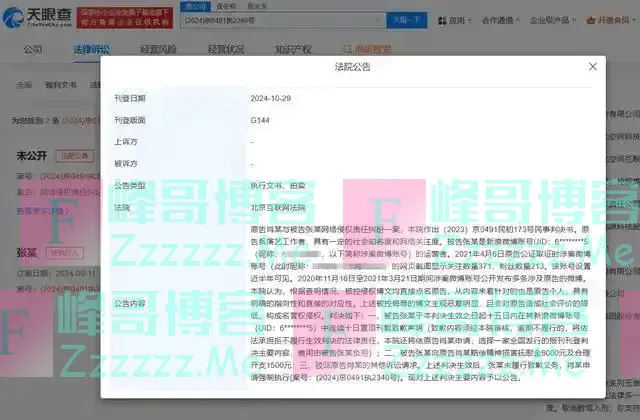Open the 查看更多详情 link

pyautogui.click(x=43, y=211)
